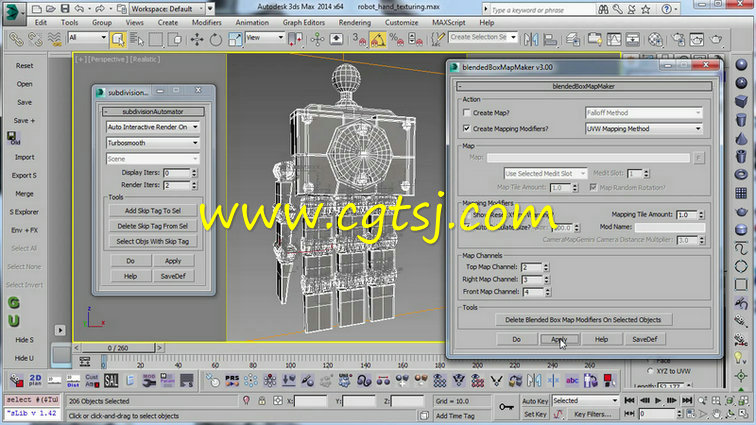Screen dimensions: 756x425
Task: Select the Move tool in main toolbar
Action: pos(197,39)
